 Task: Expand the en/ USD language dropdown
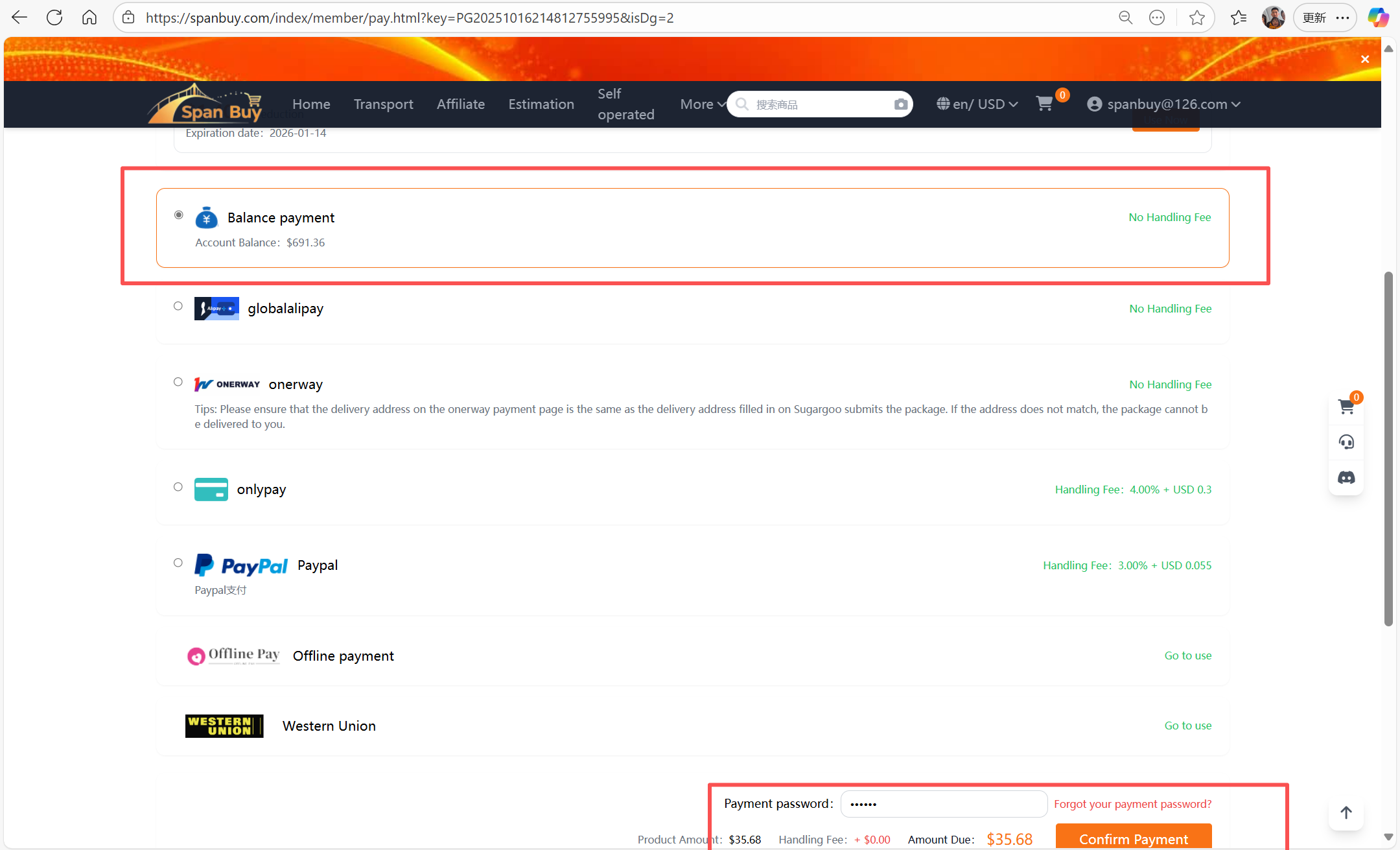pos(977,104)
